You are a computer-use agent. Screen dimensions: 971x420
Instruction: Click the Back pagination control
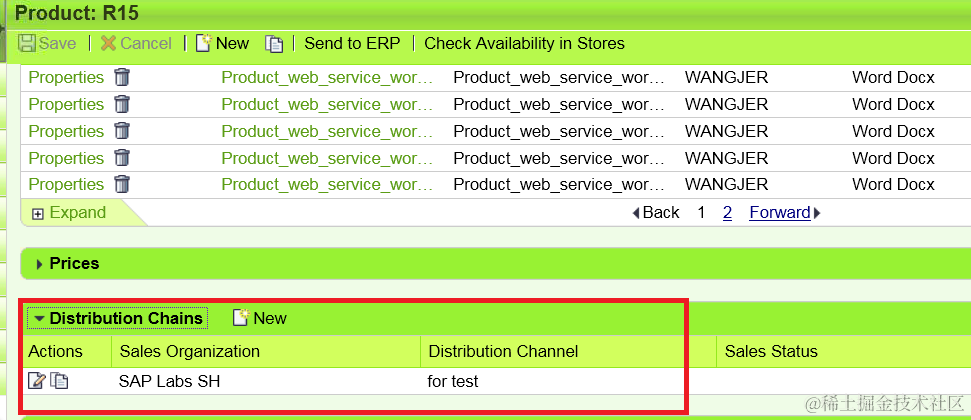tap(656, 213)
